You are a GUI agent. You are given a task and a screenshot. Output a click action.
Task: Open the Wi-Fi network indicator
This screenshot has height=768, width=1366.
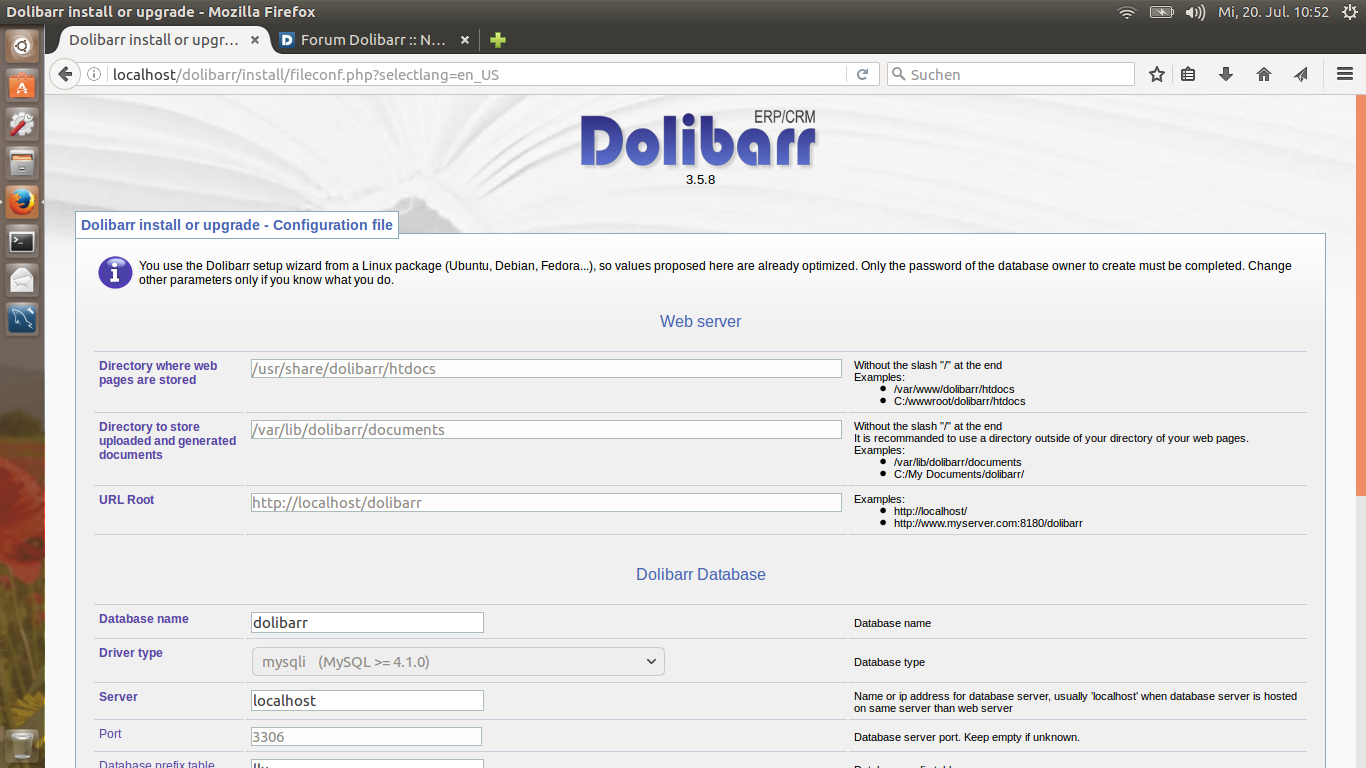(1127, 12)
